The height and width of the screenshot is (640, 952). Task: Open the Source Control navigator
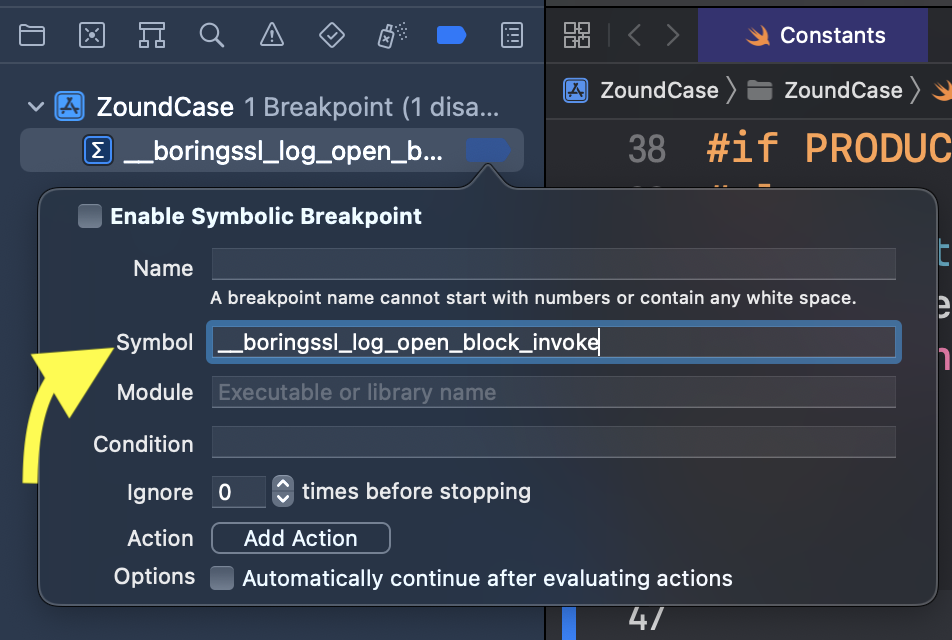click(92, 36)
